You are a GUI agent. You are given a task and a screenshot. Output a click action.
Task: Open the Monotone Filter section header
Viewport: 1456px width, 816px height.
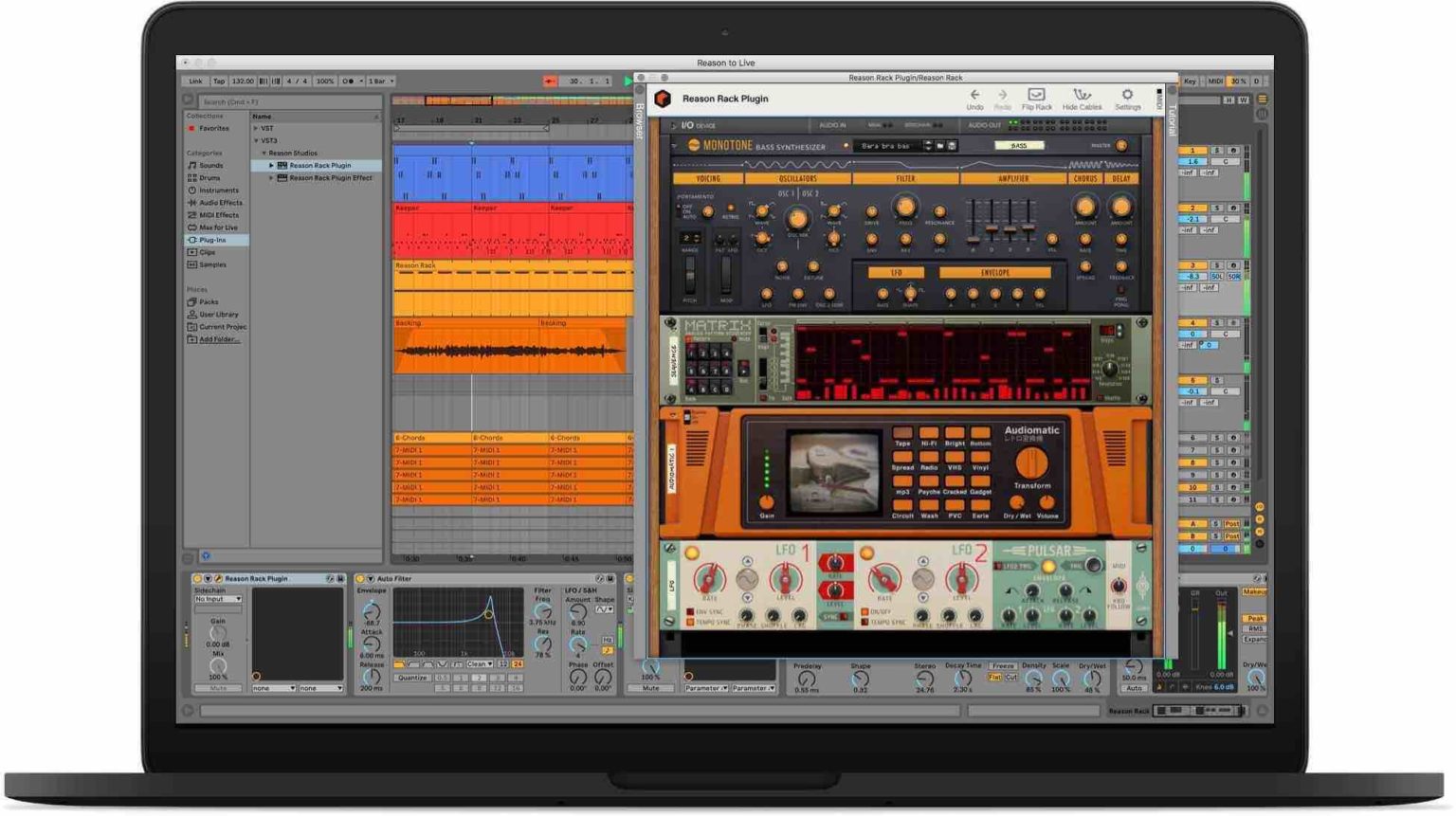tap(905, 178)
